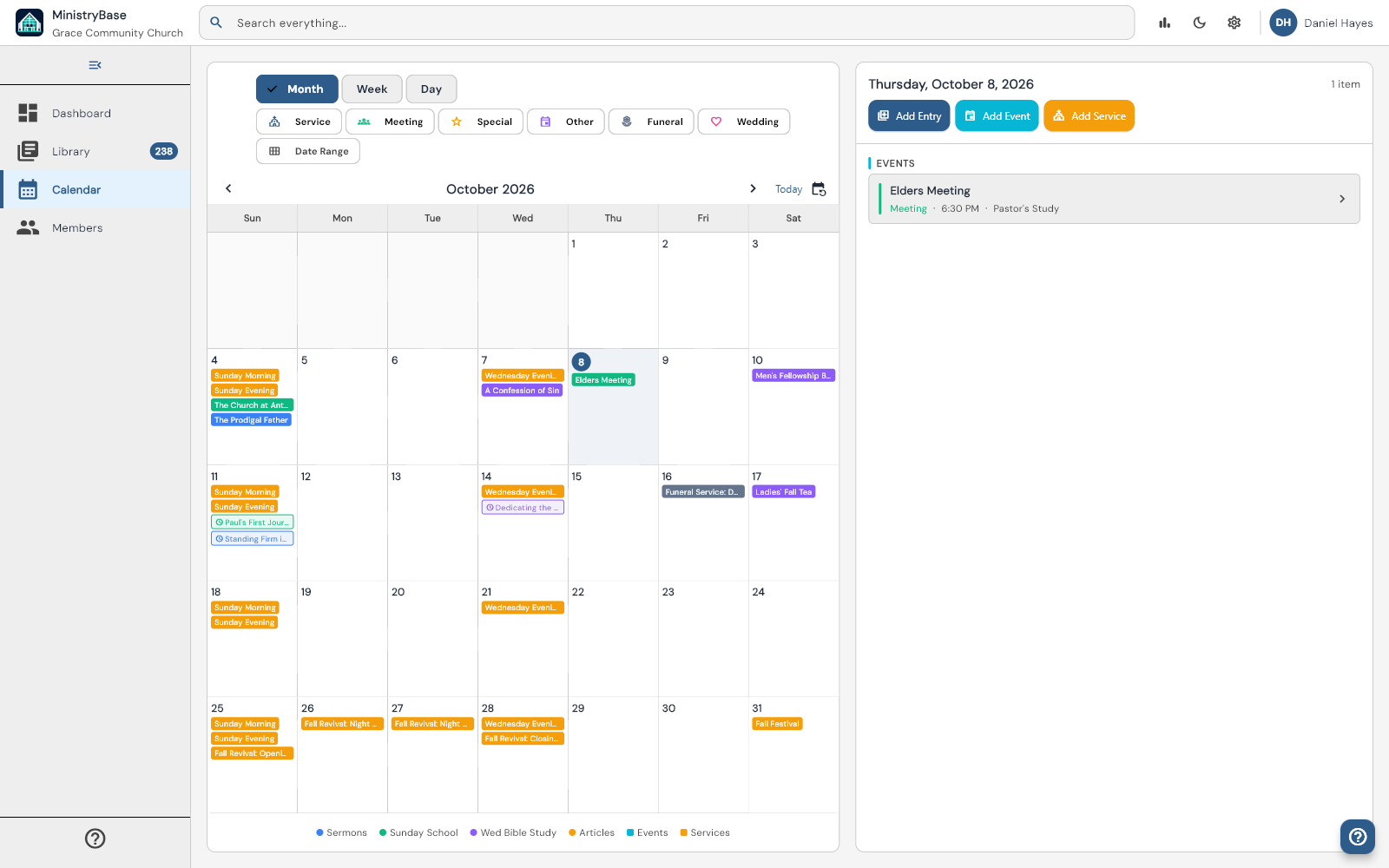The width and height of the screenshot is (1389, 868).
Task: Expand the Elders Meeting event chevron
Action: (1342, 199)
